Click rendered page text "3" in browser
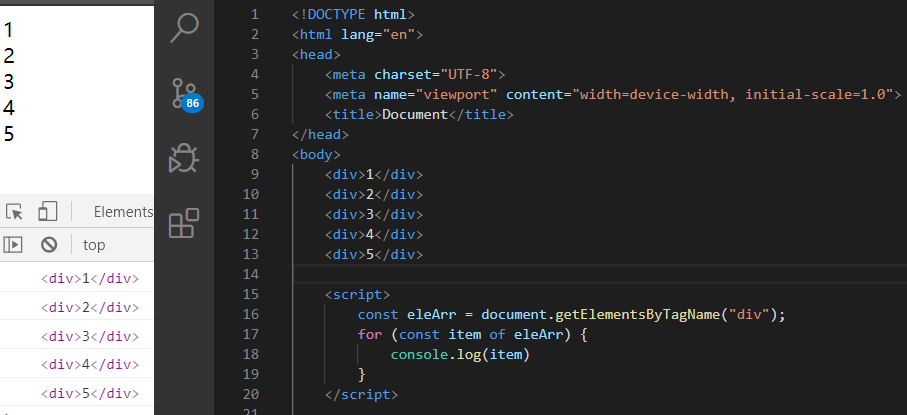 [9, 82]
